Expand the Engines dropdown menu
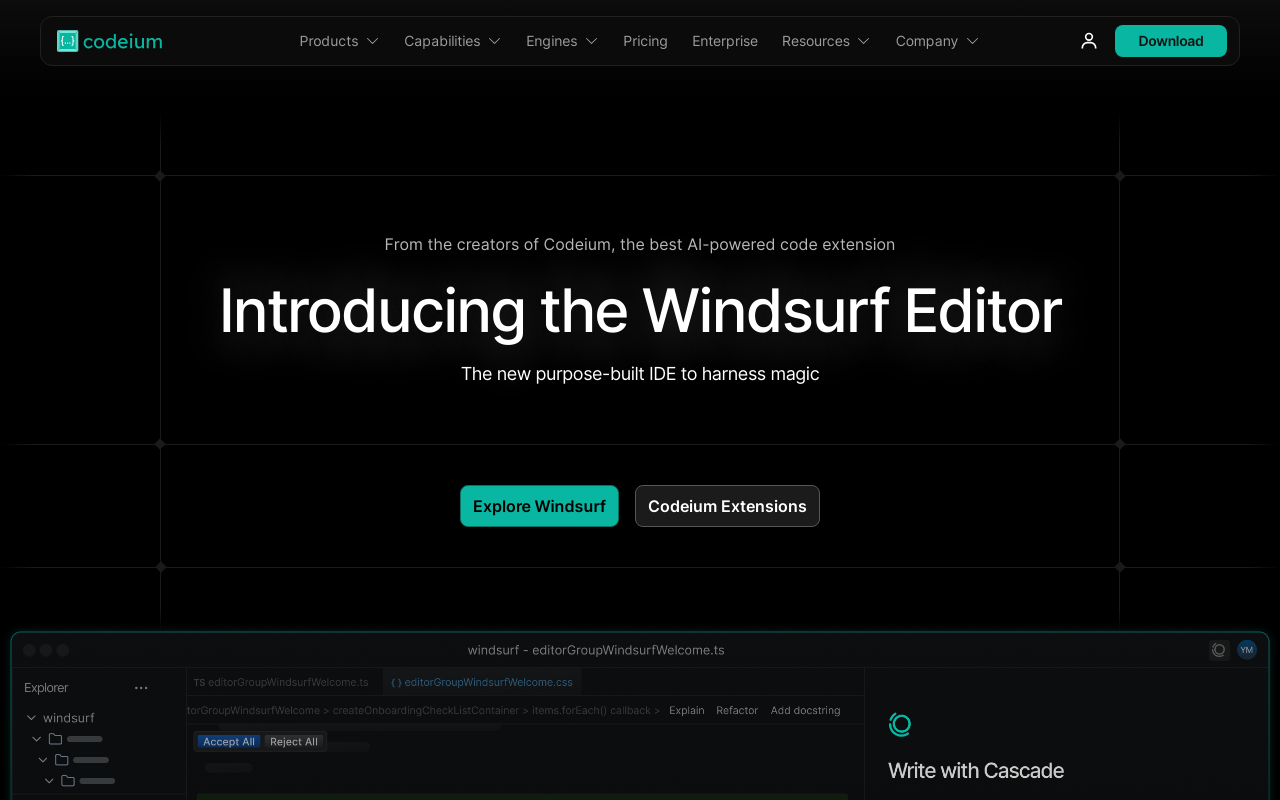This screenshot has height=800, width=1280. 562,41
